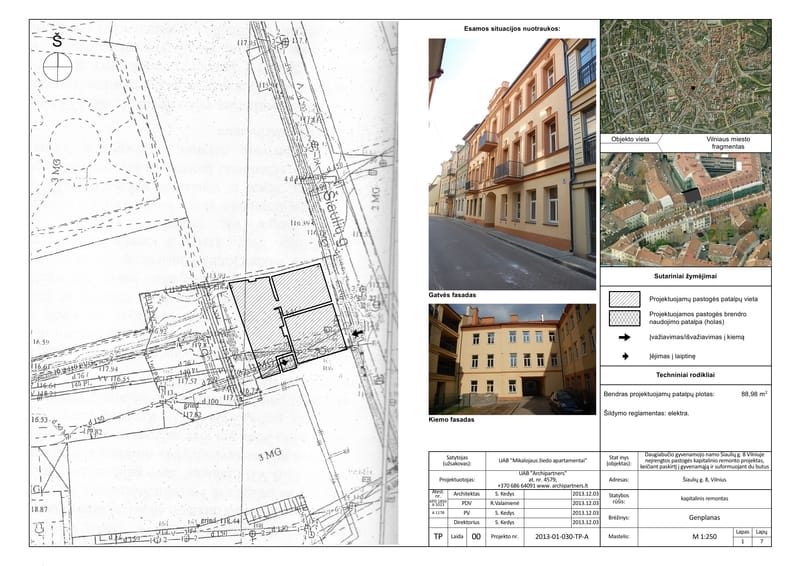Click the black location marker on the Vilnius aerial map

click(693, 88)
